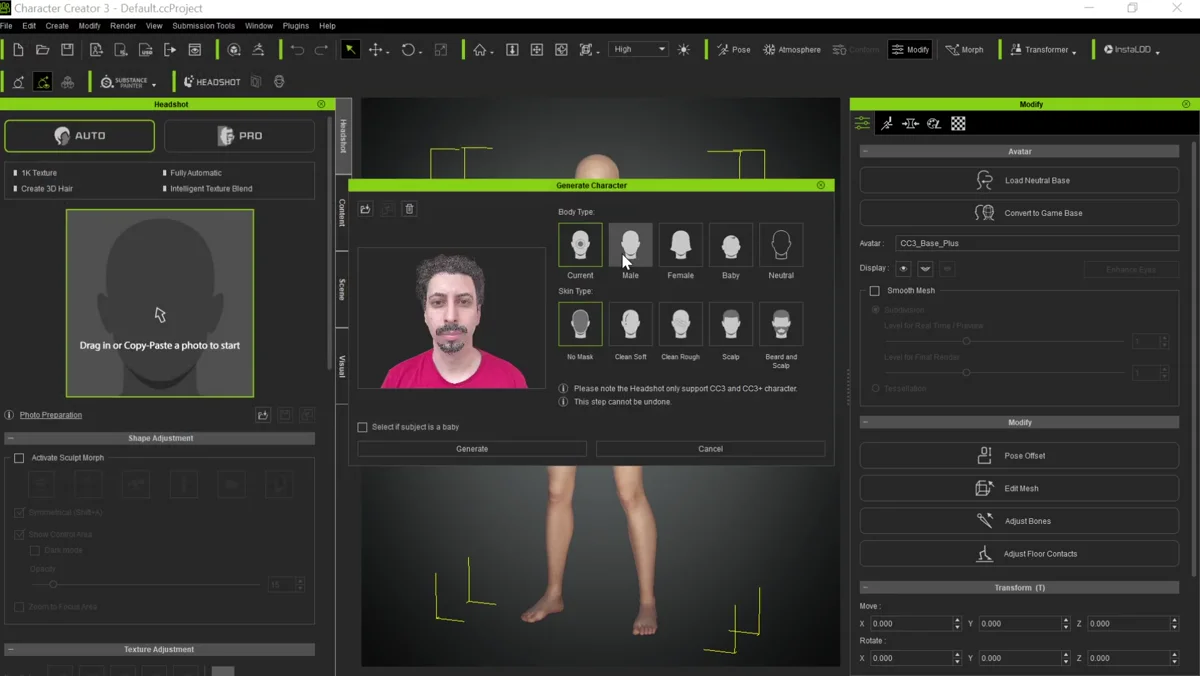Click the Generate button
1200x676 pixels.
(x=472, y=449)
